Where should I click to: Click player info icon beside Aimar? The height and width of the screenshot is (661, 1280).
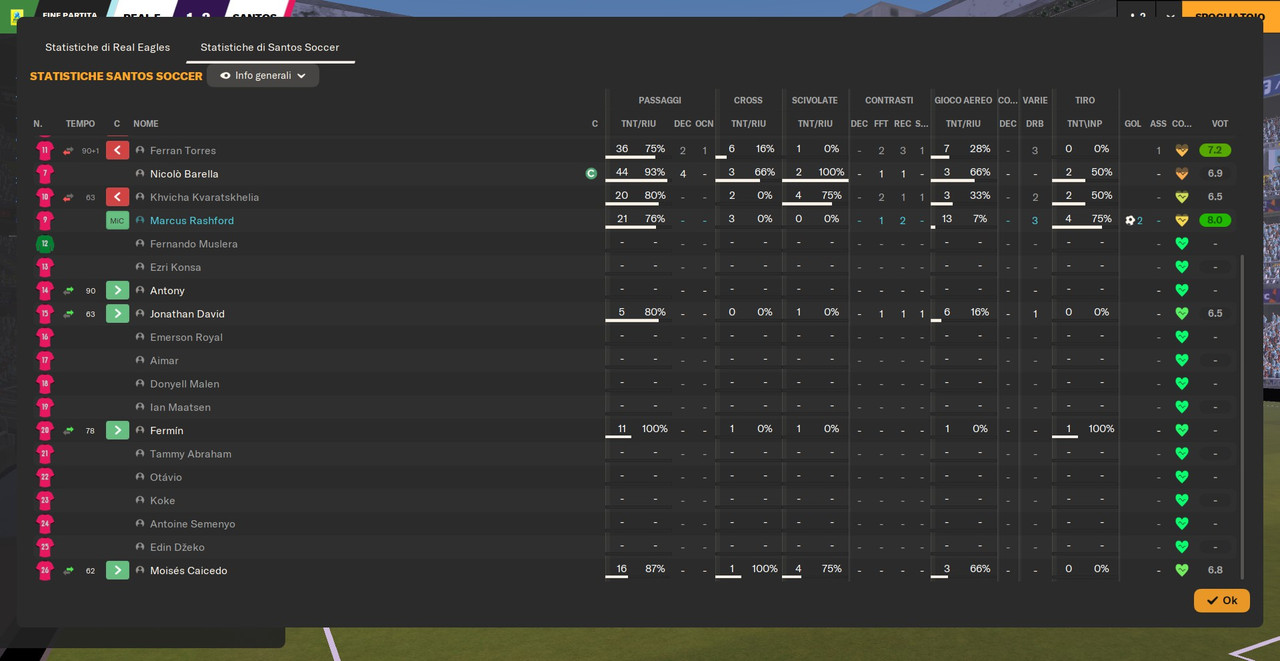[x=140, y=360]
